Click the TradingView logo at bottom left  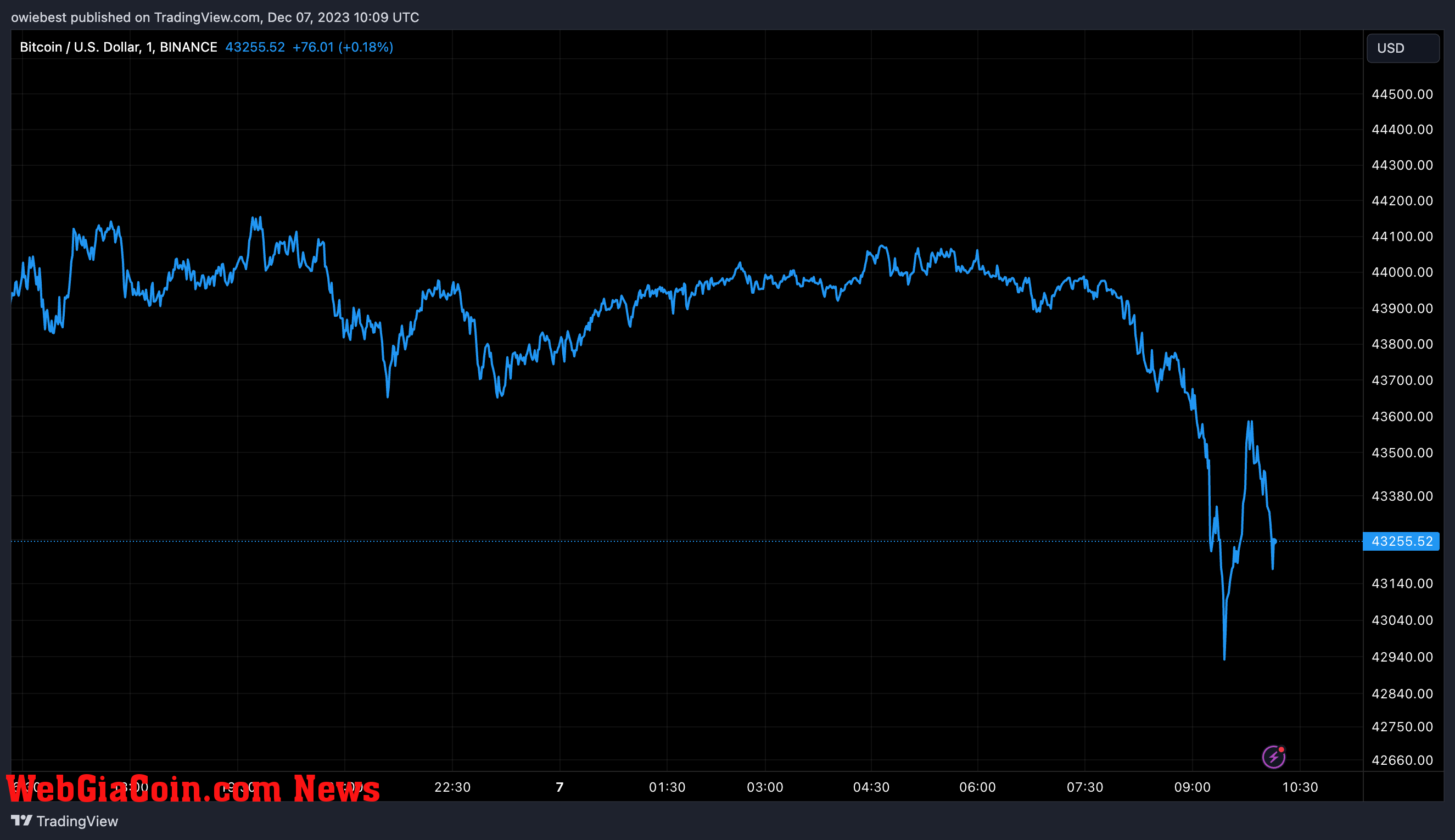click(65, 821)
